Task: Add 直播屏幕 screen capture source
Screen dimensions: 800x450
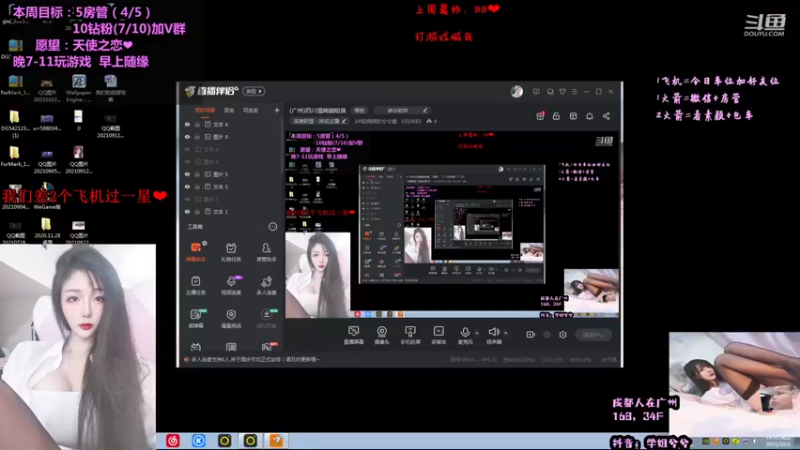Action: click(354, 335)
